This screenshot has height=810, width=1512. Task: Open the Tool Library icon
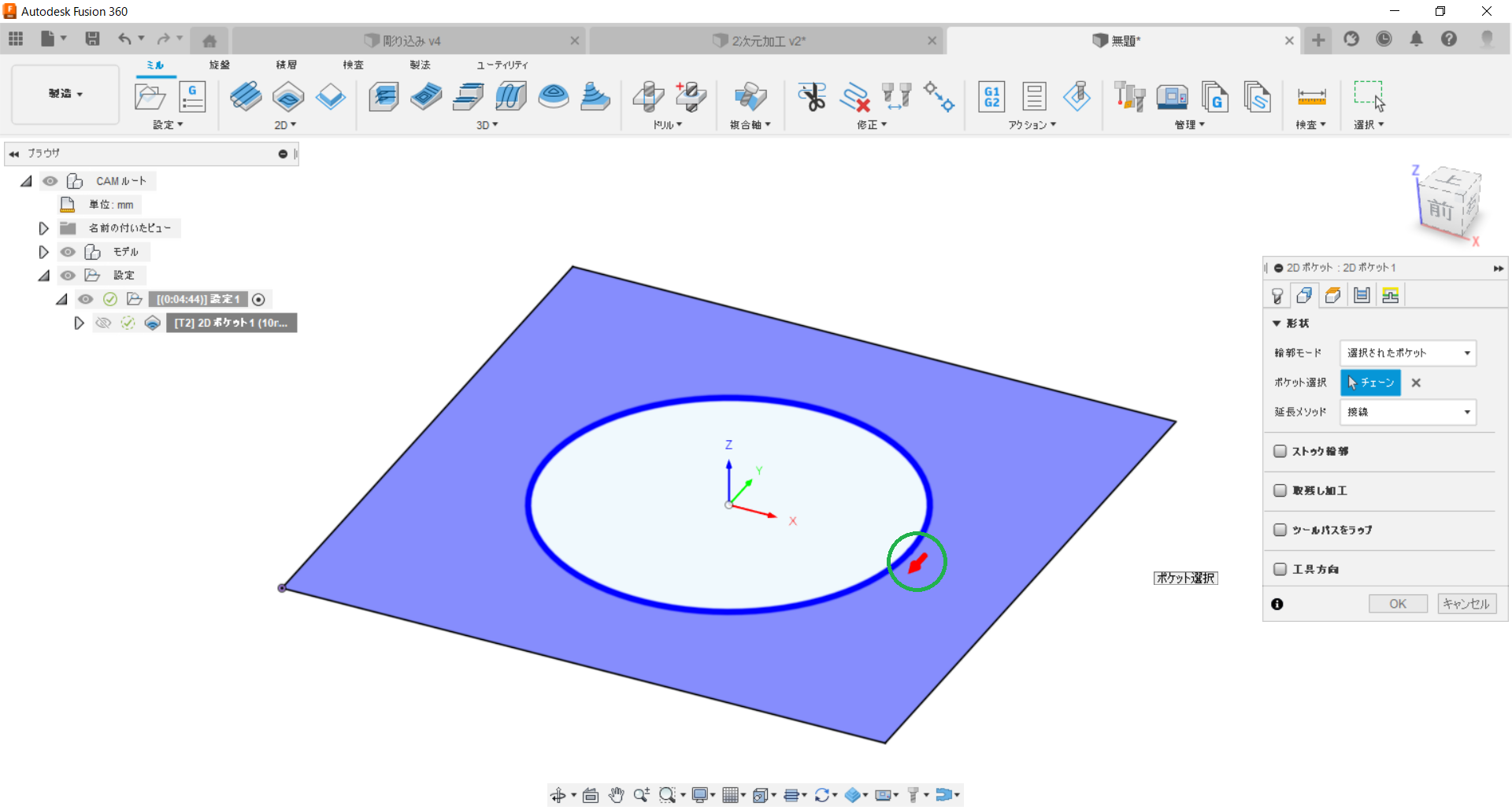1129,97
